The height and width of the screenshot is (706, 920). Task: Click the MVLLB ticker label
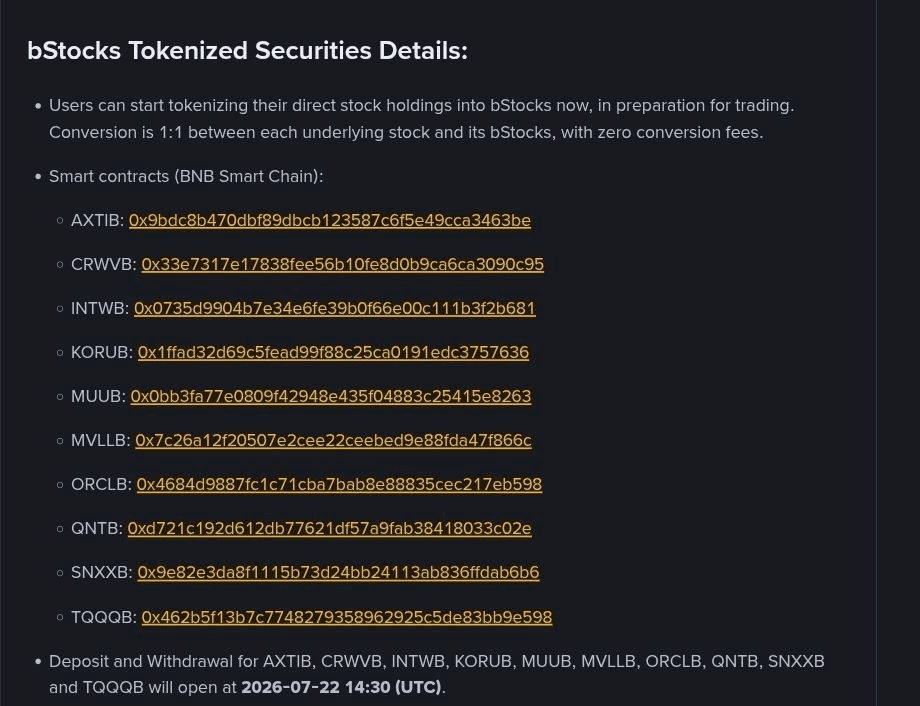point(100,440)
